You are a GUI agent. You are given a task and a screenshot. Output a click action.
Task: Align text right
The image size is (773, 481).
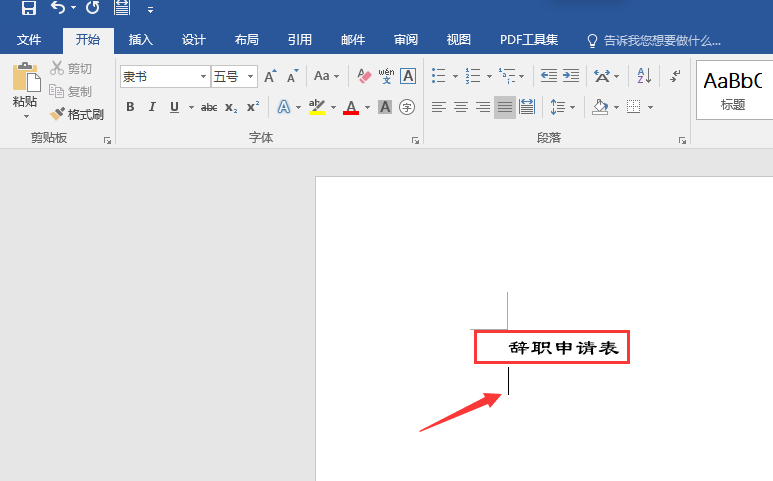[483, 107]
